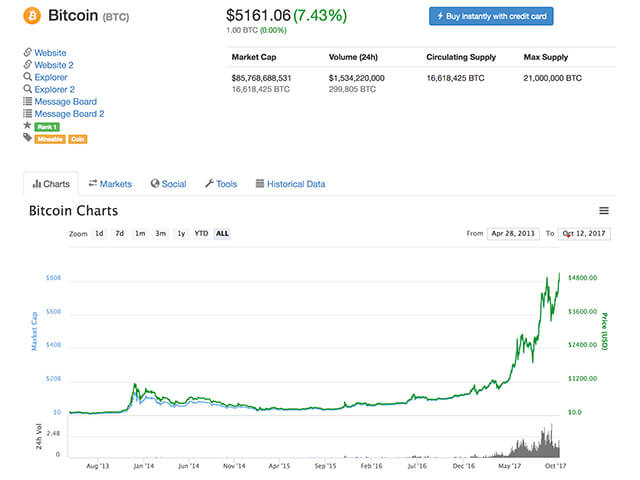This screenshot has width=640, height=480.
Task: Switch to the Historical Data tab
Action: (x=290, y=184)
